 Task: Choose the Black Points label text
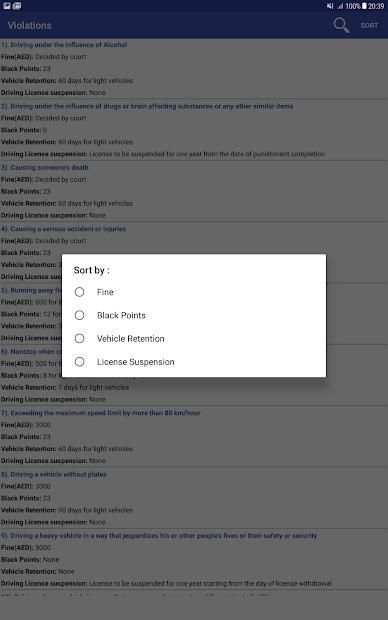(x=121, y=316)
